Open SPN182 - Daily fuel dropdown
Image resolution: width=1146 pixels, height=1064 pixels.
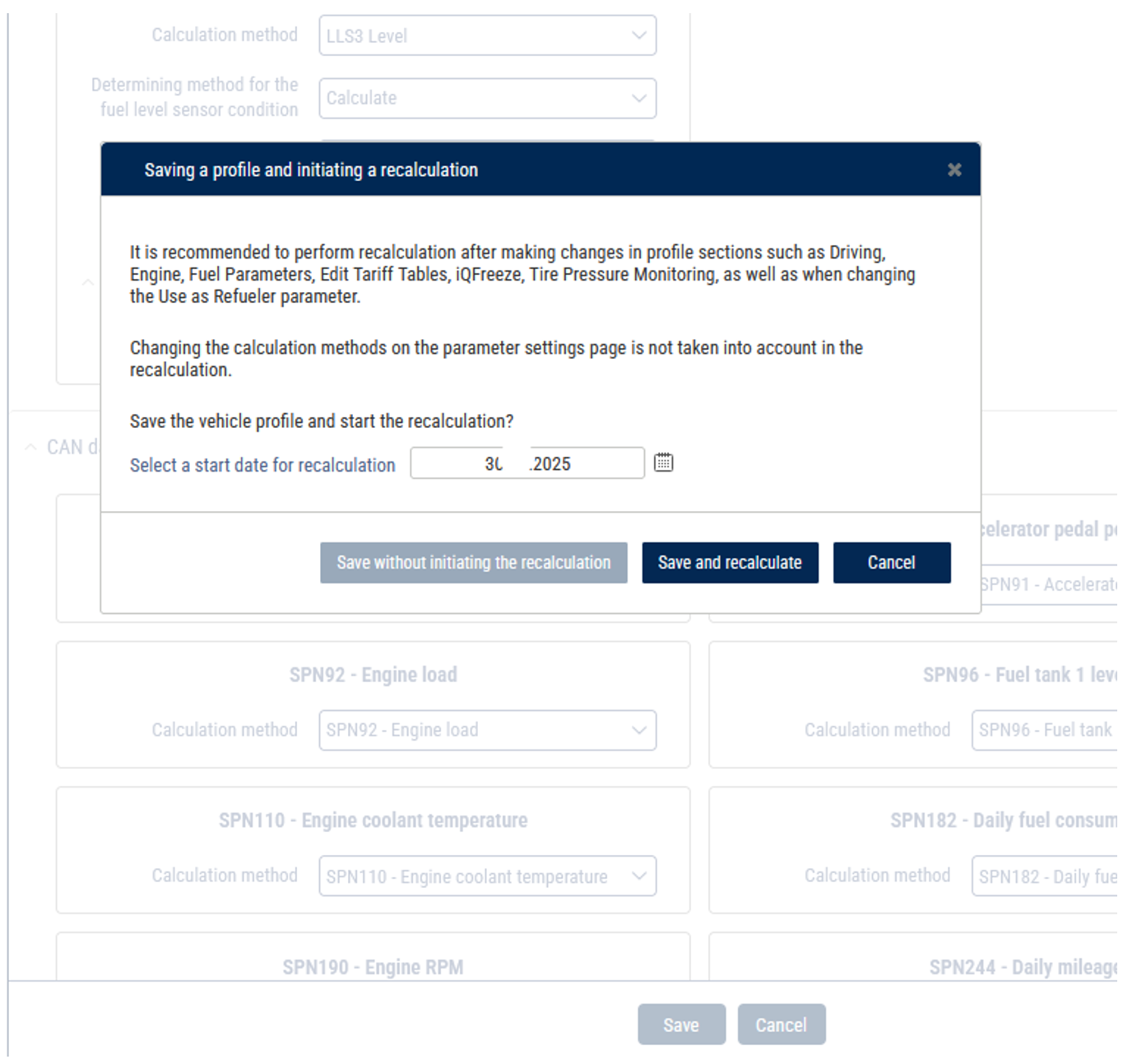[1045, 876]
